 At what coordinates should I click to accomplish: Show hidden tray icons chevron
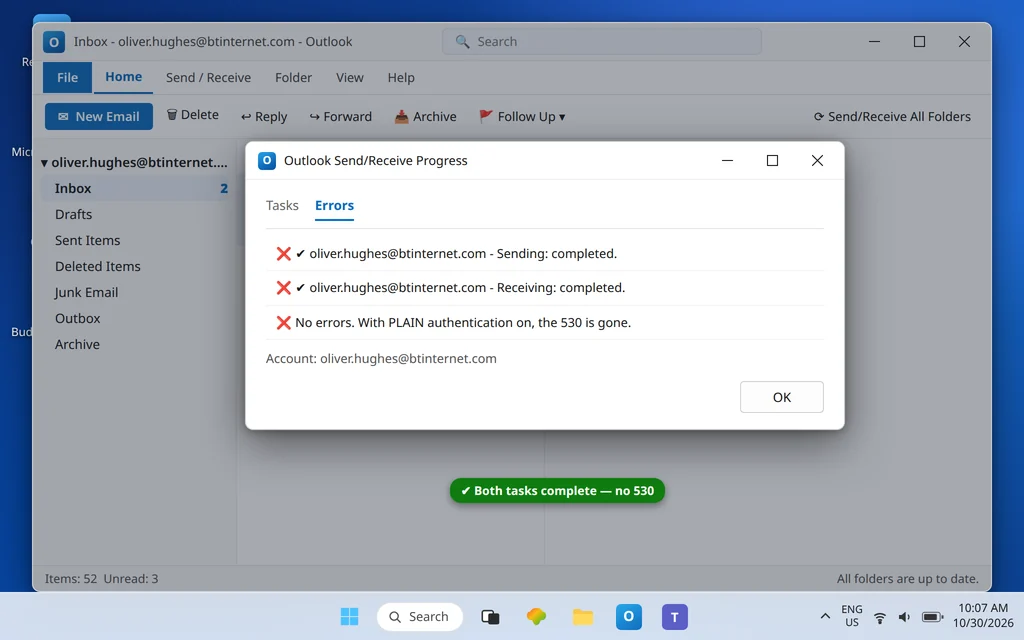(x=825, y=616)
